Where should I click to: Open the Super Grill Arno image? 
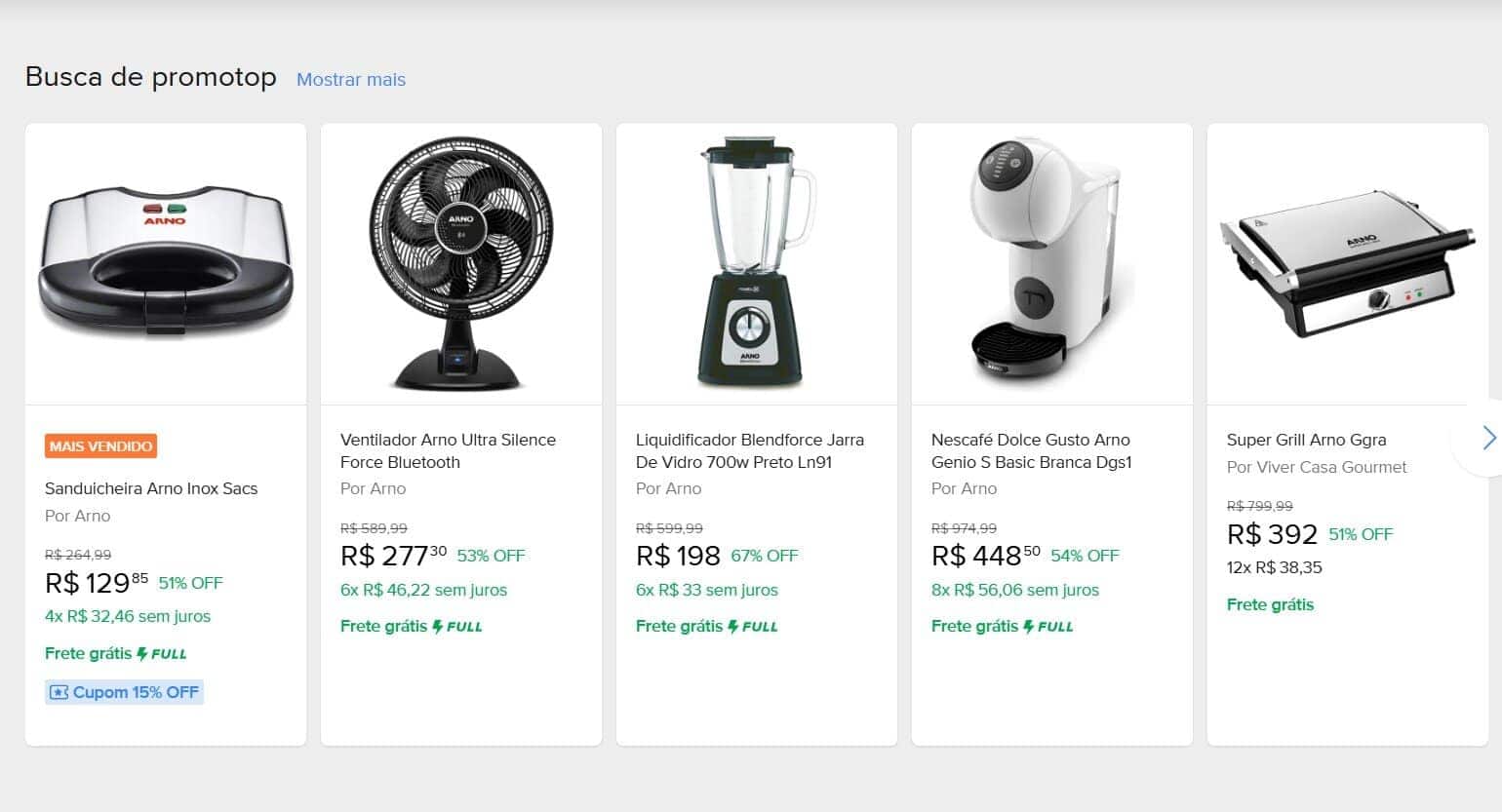[1347, 263]
